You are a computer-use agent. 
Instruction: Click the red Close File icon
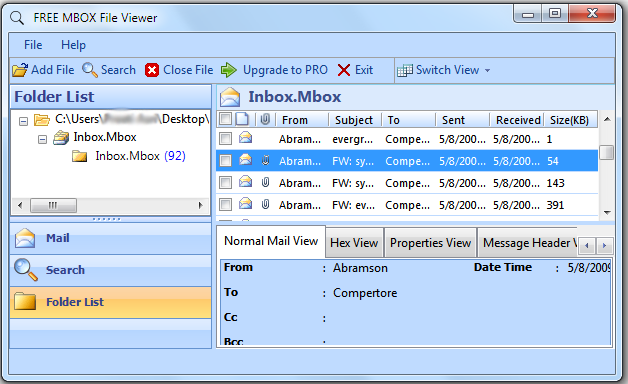pyautogui.click(x=152, y=70)
